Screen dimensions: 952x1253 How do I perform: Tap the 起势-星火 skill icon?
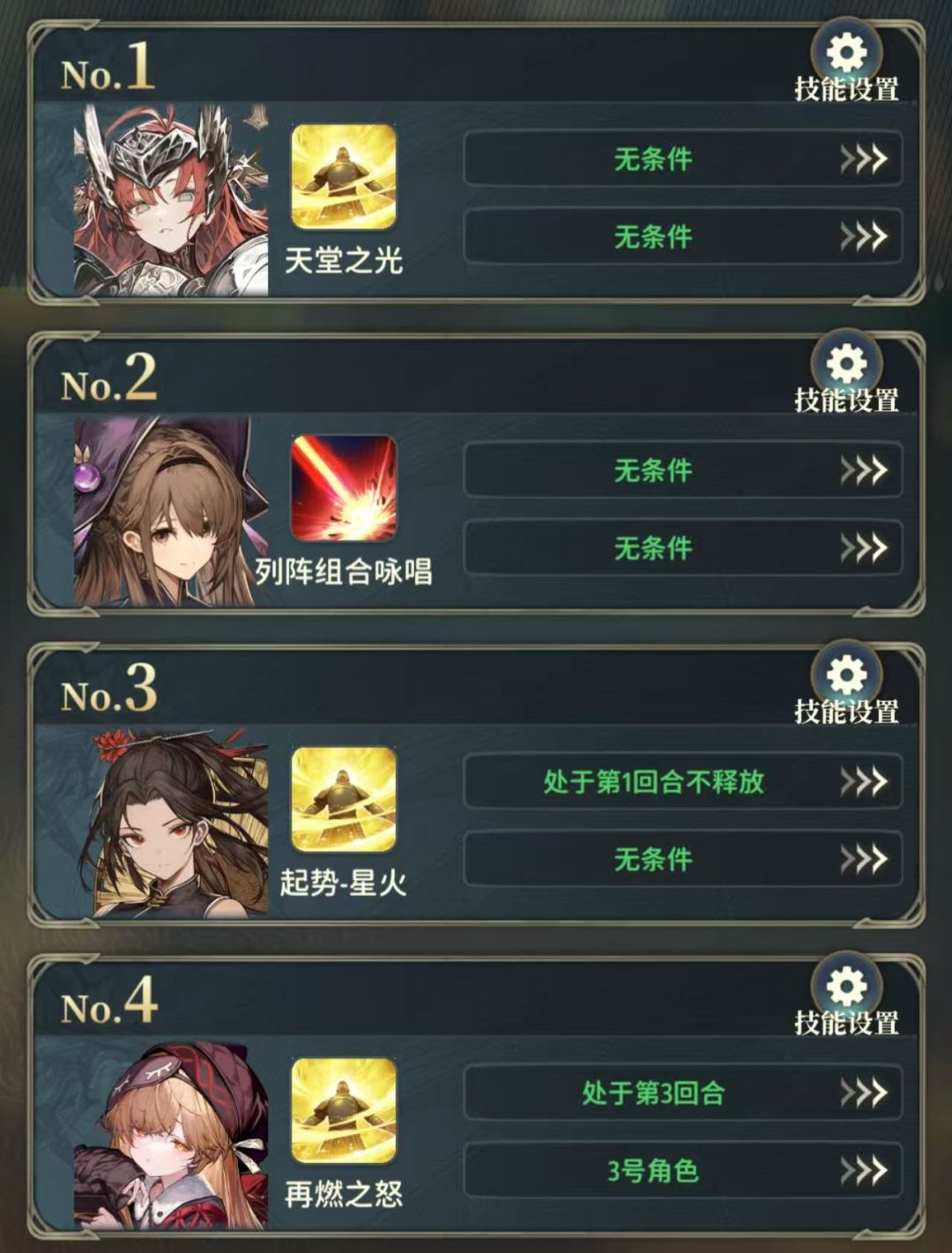pos(344,799)
